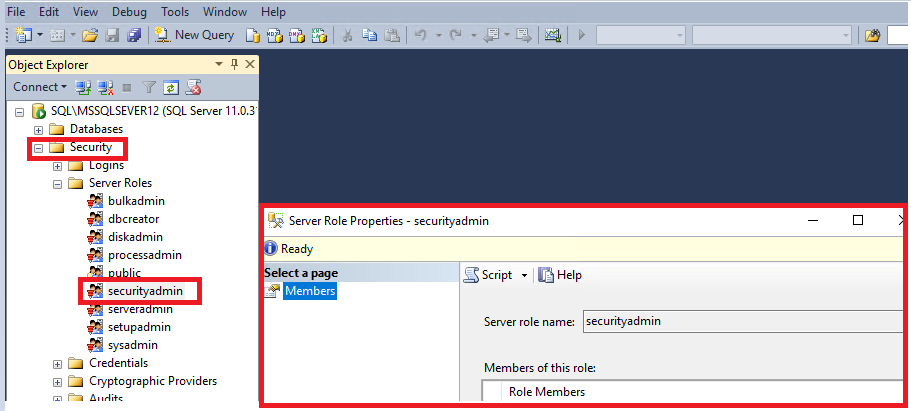Image resolution: width=911 pixels, height=411 pixels.
Task: Open the File menu
Action: coord(16,12)
